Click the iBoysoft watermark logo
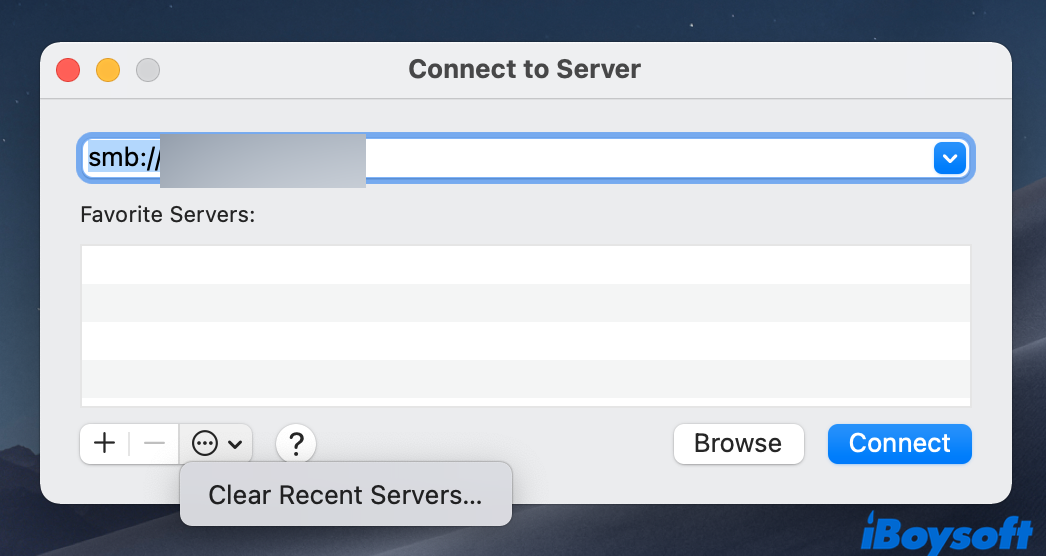 click(x=946, y=530)
